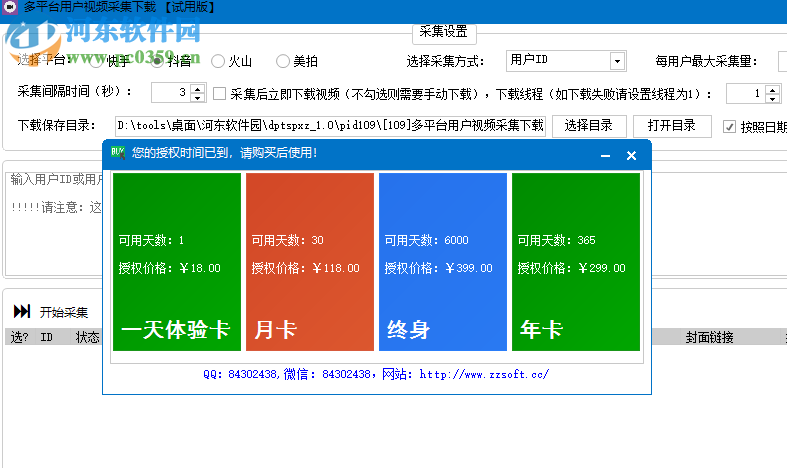Click the 采集间隔时间 value field
787x468 pixels.
(171, 93)
